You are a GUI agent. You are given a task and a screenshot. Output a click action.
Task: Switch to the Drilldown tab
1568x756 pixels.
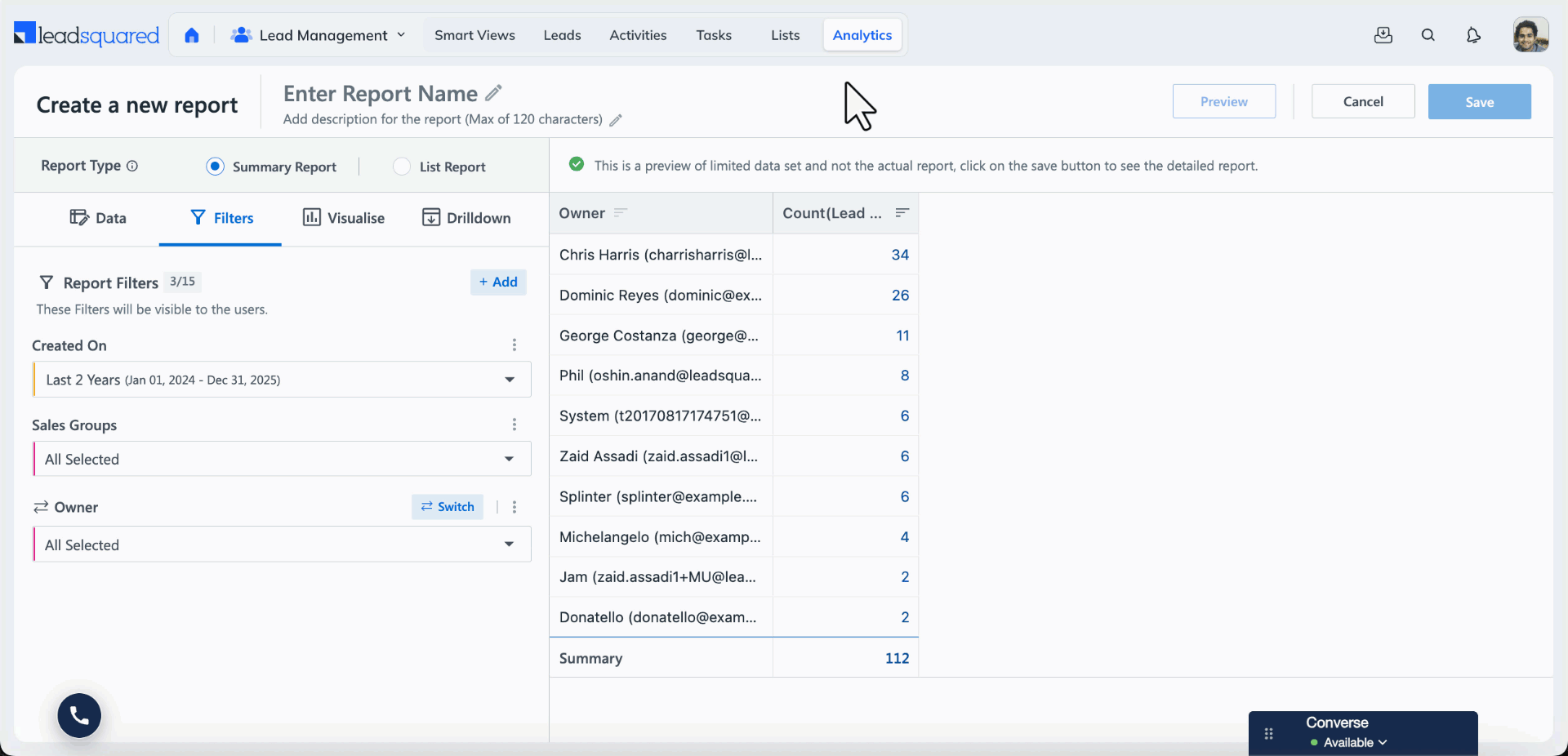(466, 218)
